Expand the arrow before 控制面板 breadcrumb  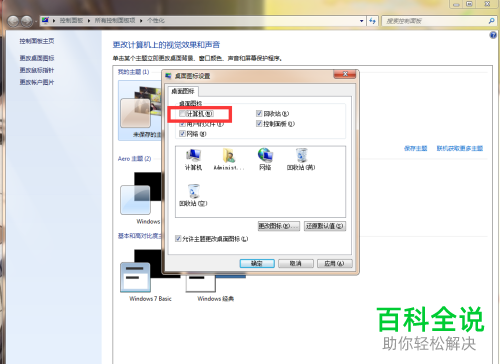pos(54,21)
